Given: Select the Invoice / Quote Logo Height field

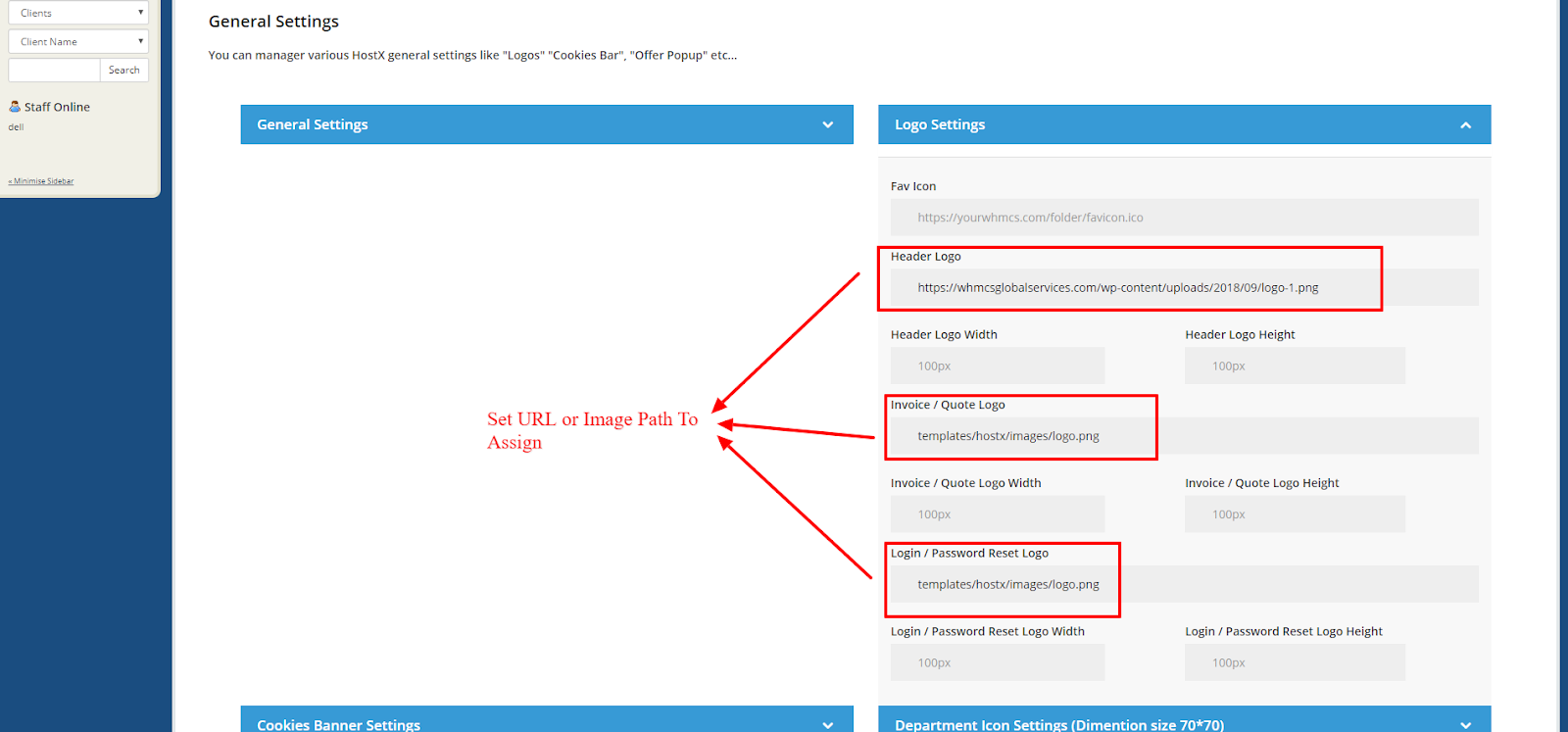Looking at the screenshot, I should click(1294, 514).
